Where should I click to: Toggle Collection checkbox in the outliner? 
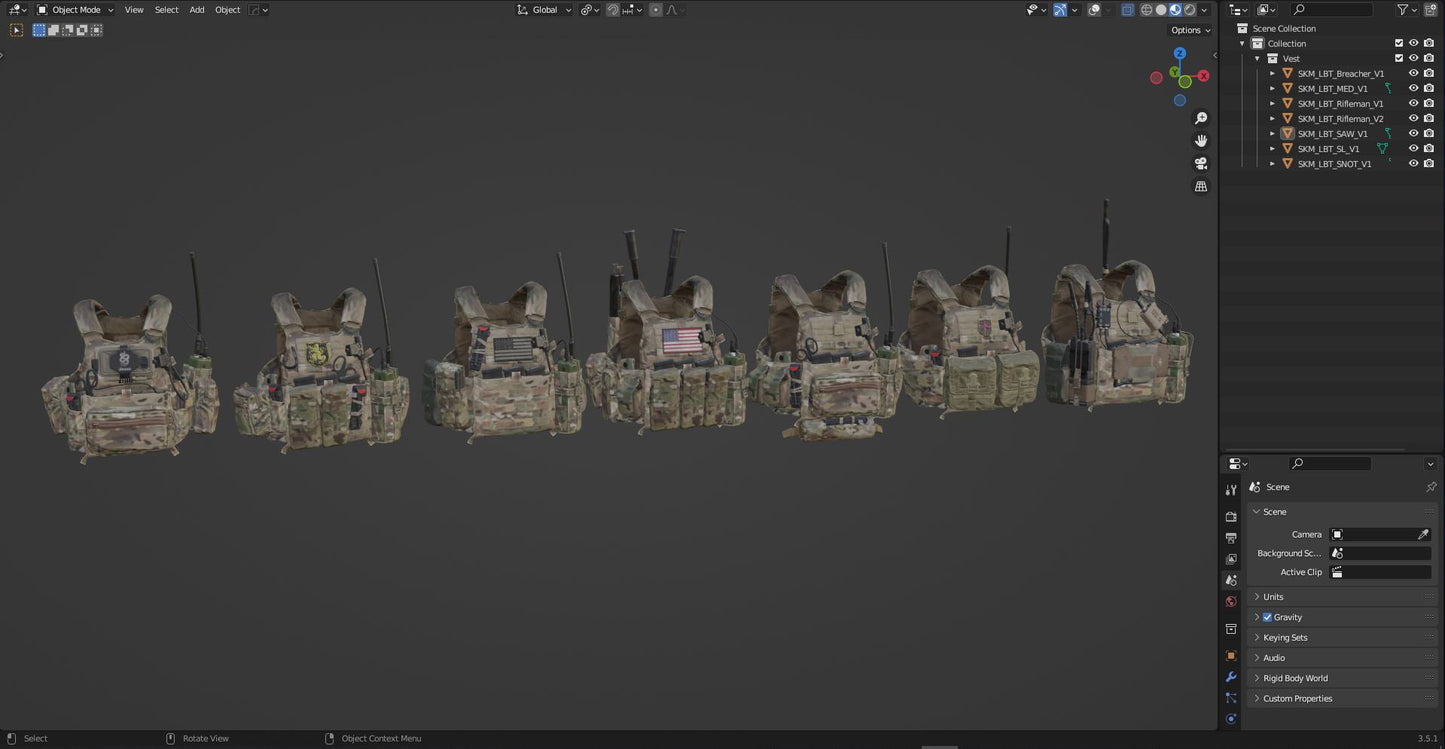coord(1399,43)
